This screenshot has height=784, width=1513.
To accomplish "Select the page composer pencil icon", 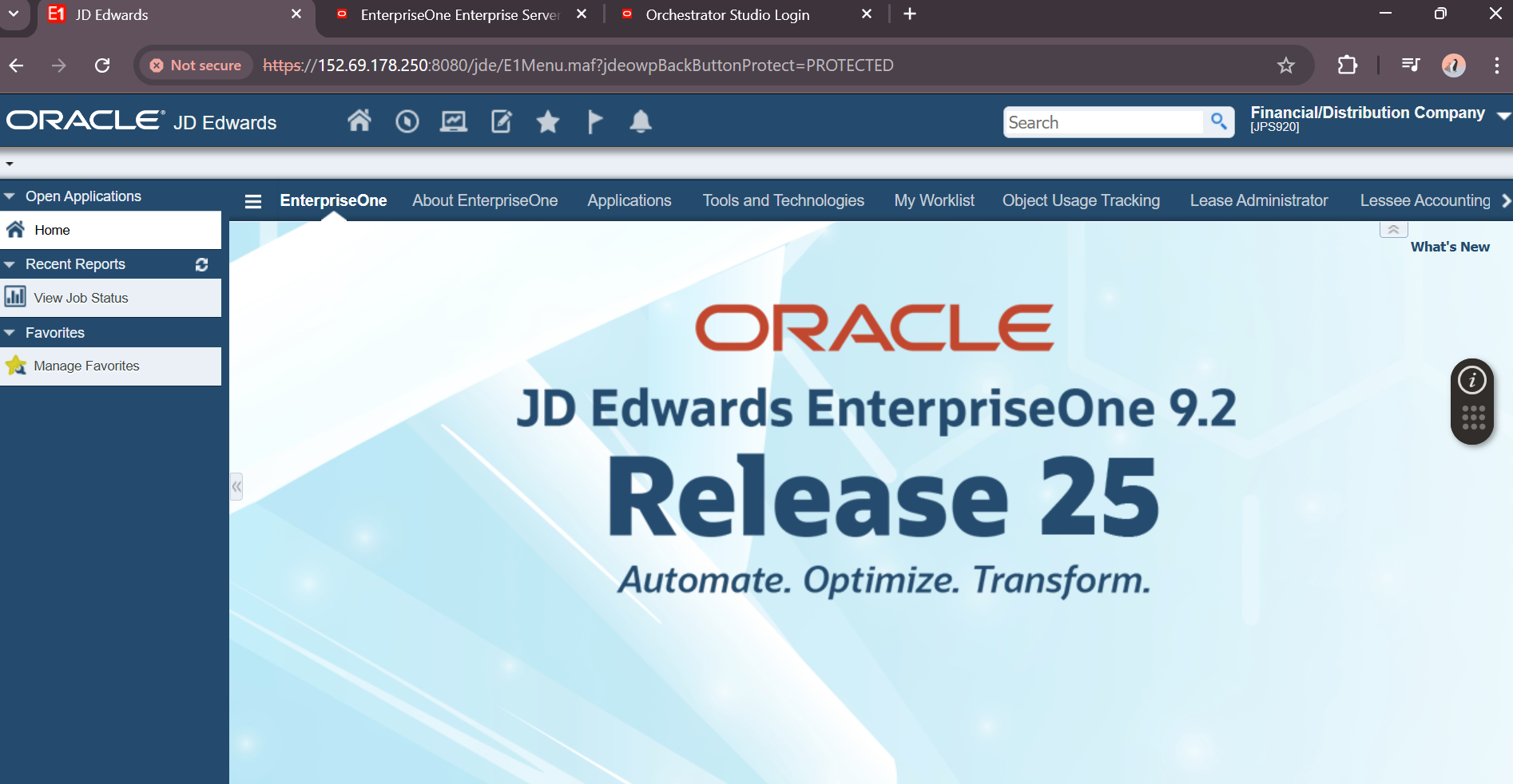I will click(500, 121).
